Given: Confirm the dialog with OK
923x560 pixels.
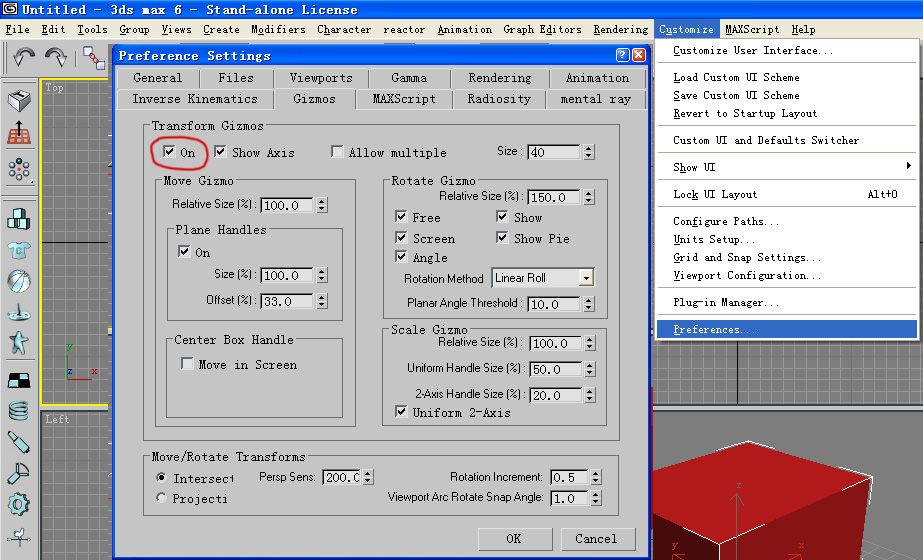Looking at the screenshot, I should coord(514,539).
